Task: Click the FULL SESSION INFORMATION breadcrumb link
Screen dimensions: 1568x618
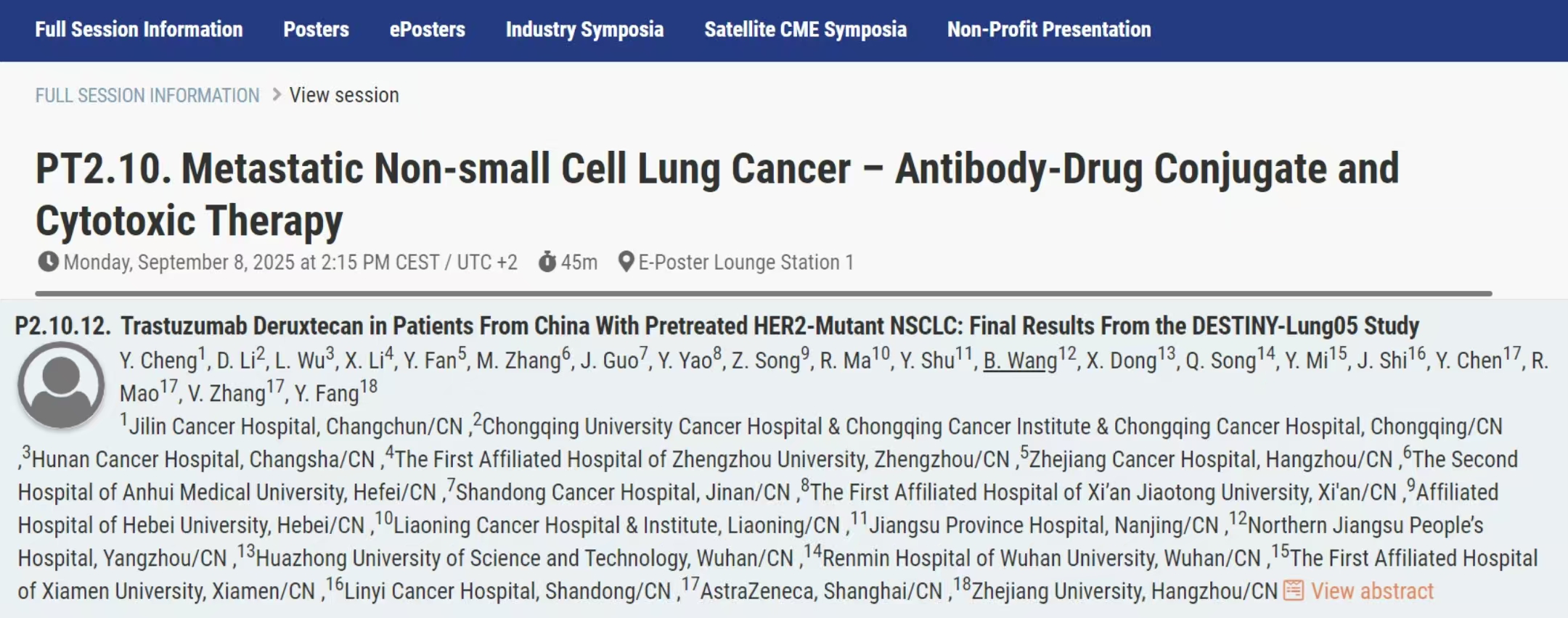Action: pos(147,95)
